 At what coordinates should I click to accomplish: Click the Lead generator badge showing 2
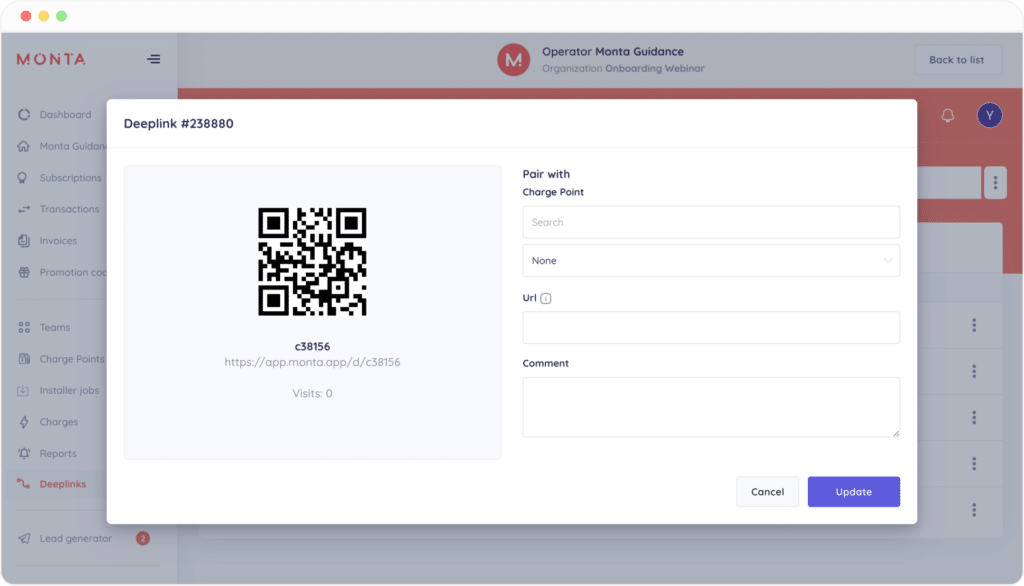pyautogui.click(x=142, y=538)
